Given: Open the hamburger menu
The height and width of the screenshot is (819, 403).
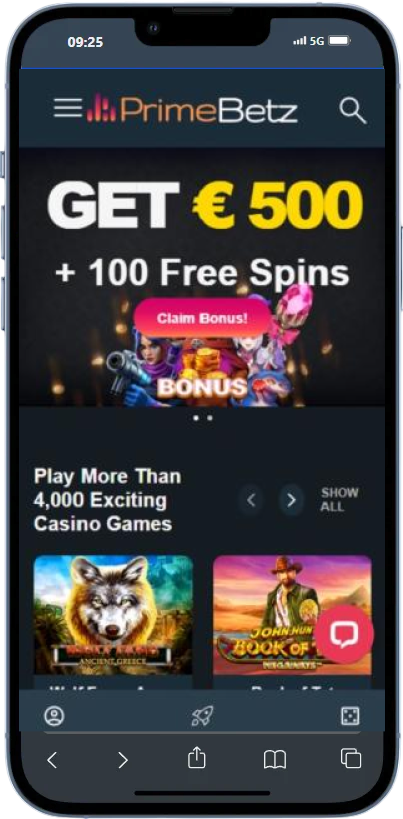Looking at the screenshot, I should point(68,108).
